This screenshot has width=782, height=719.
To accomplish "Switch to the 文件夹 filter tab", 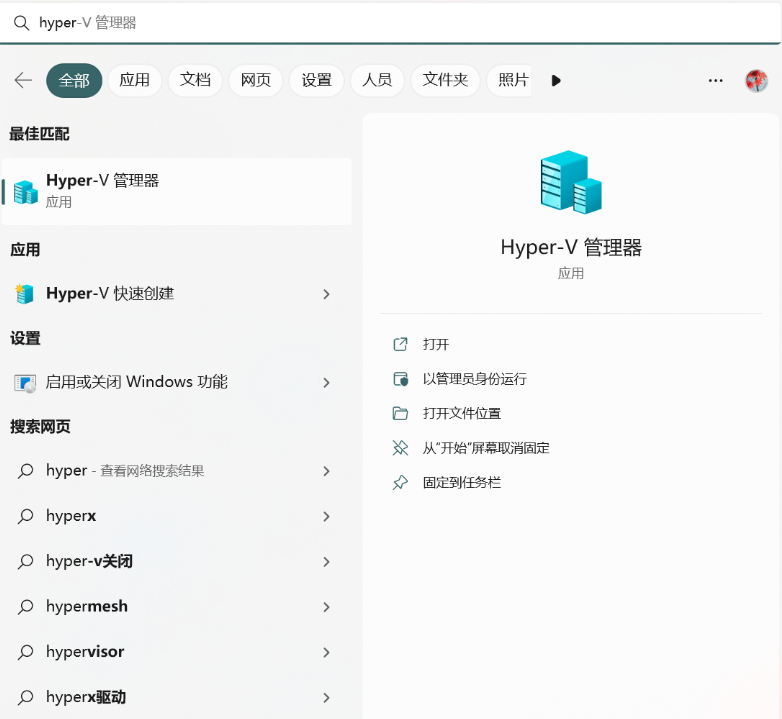I will tap(445, 80).
